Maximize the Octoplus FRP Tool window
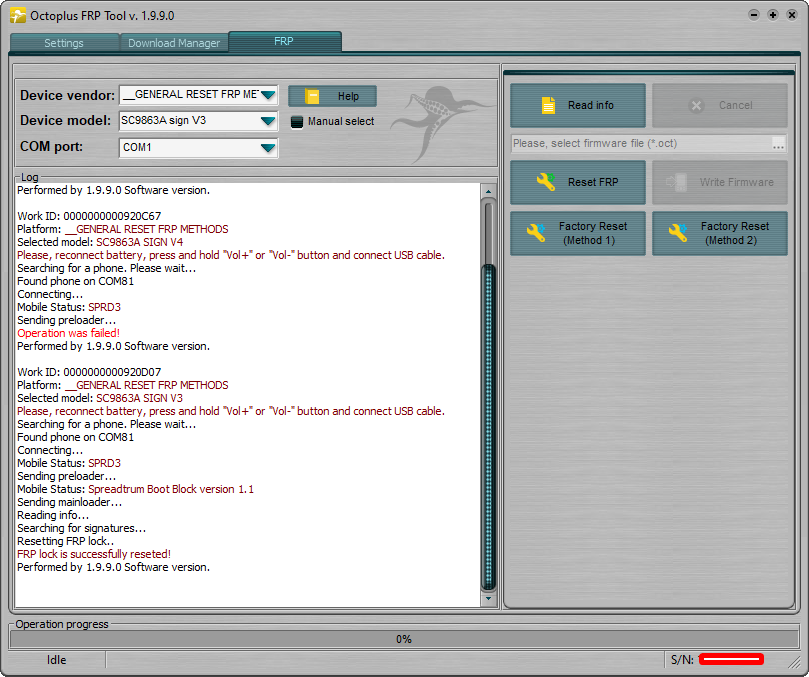This screenshot has height=677, width=809. click(773, 15)
